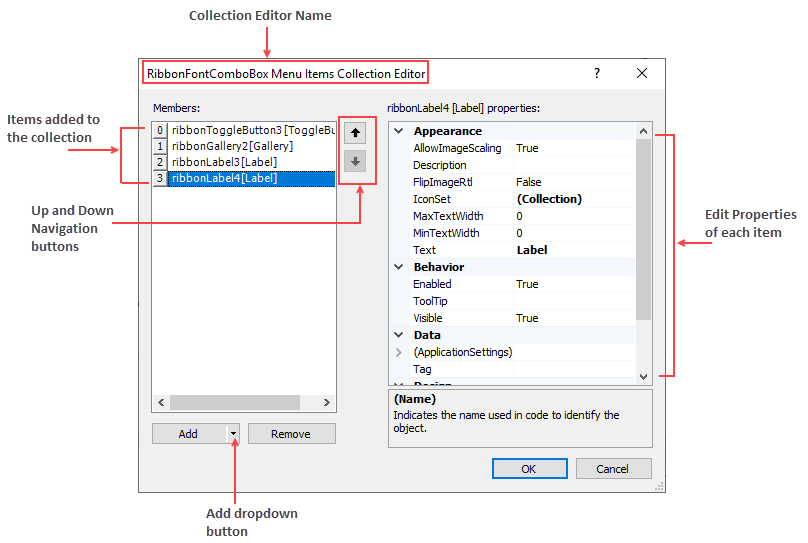Collapse the Data property category
Viewport: 808px width, 543px height.
(x=398, y=335)
